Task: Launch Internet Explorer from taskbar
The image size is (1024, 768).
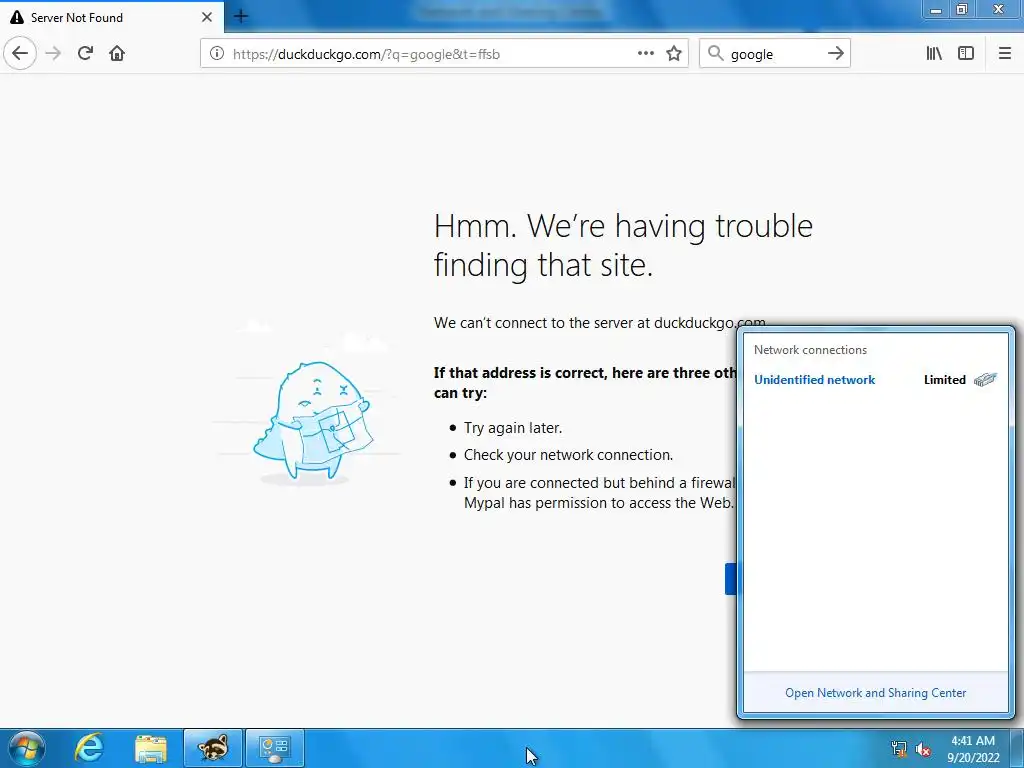Action: coord(89,748)
